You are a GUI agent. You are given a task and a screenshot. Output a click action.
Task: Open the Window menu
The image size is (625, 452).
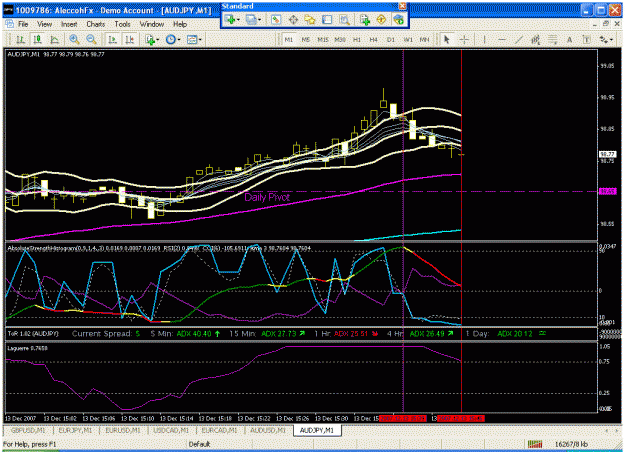click(x=151, y=24)
